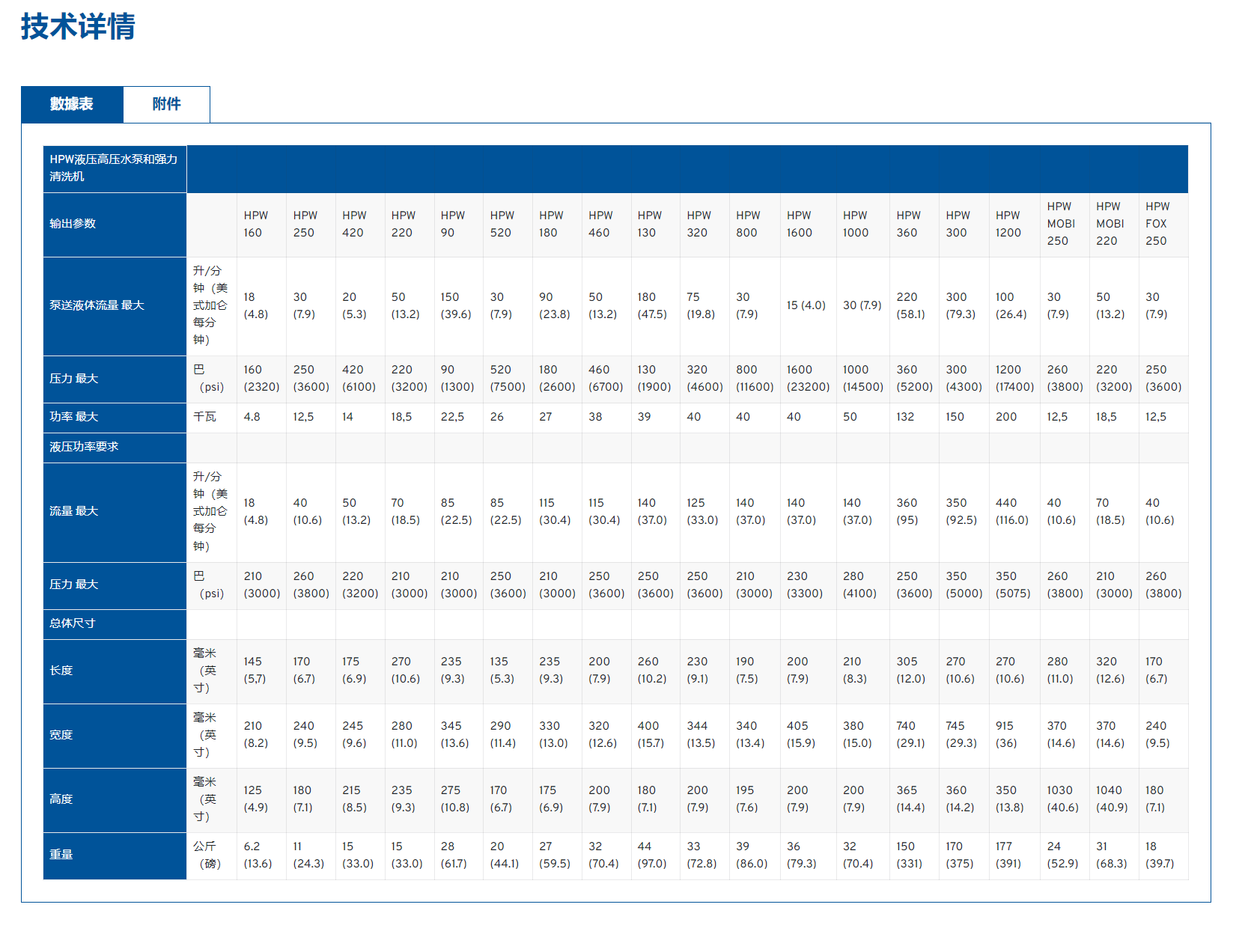Click the 输出参数 row header
Image resolution: width=1242 pixels, height=952 pixels.
click(x=73, y=224)
